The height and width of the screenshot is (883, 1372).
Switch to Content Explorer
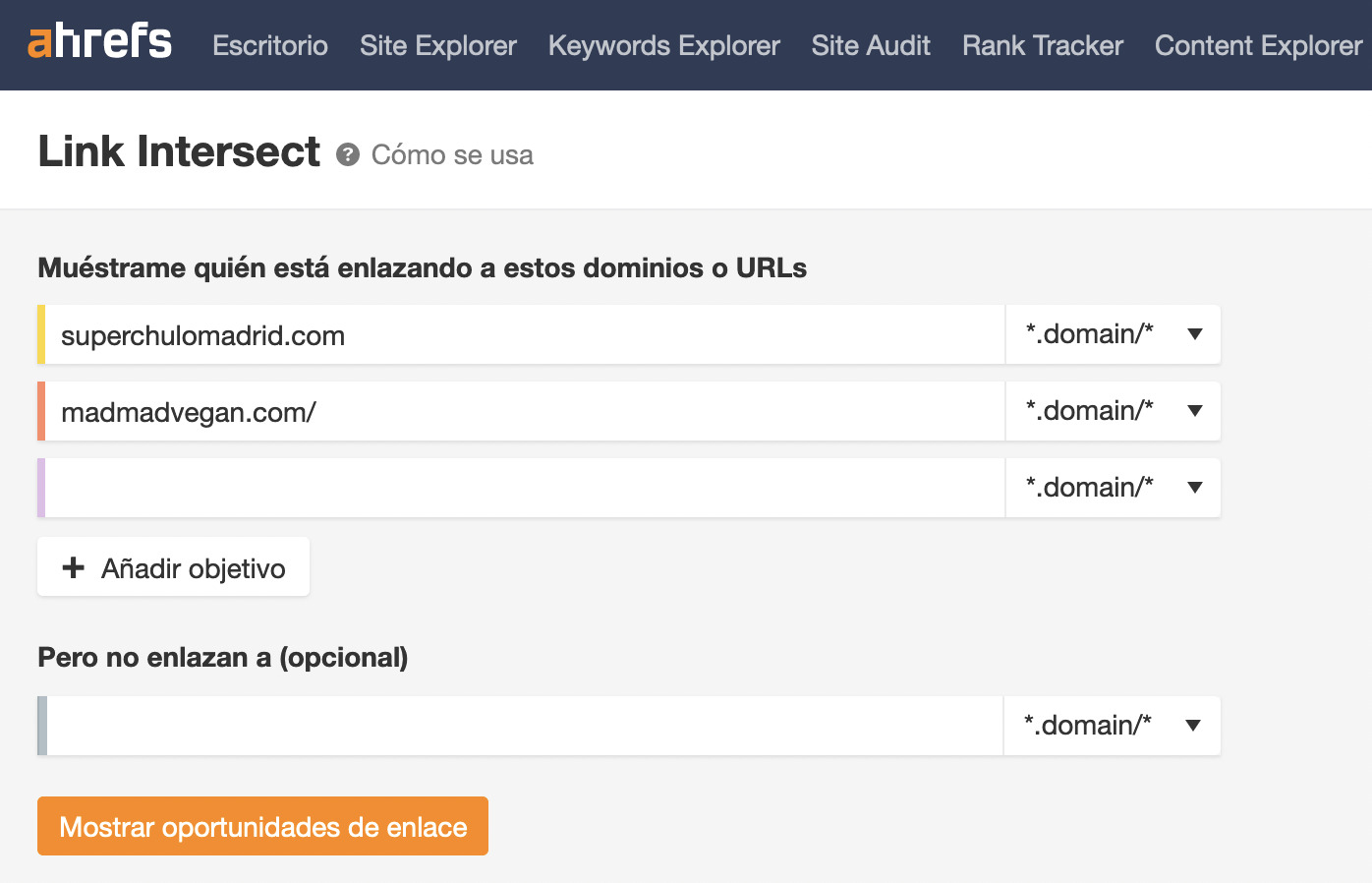pyautogui.click(x=1259, y=45)
